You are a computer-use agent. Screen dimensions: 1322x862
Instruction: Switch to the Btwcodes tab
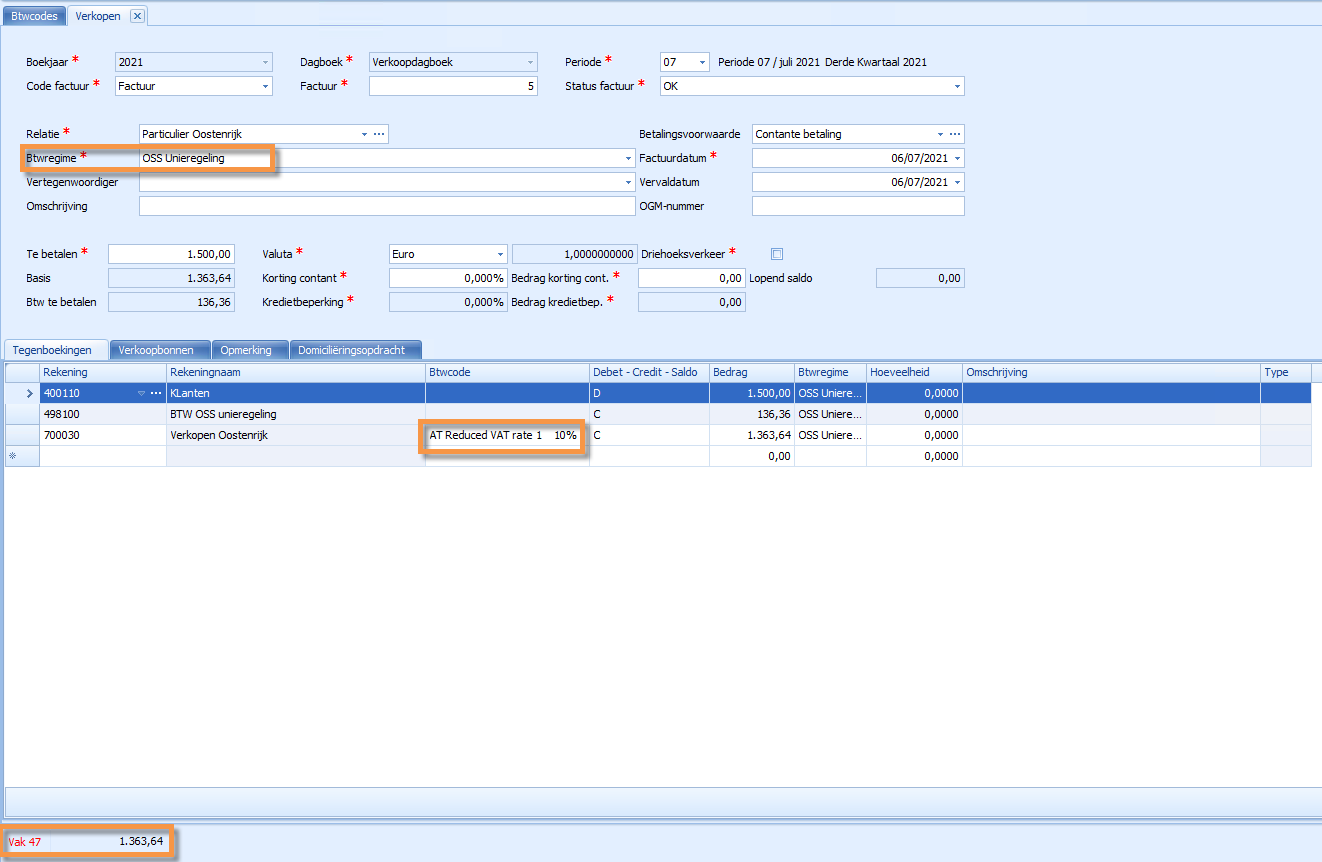(34, 16)
